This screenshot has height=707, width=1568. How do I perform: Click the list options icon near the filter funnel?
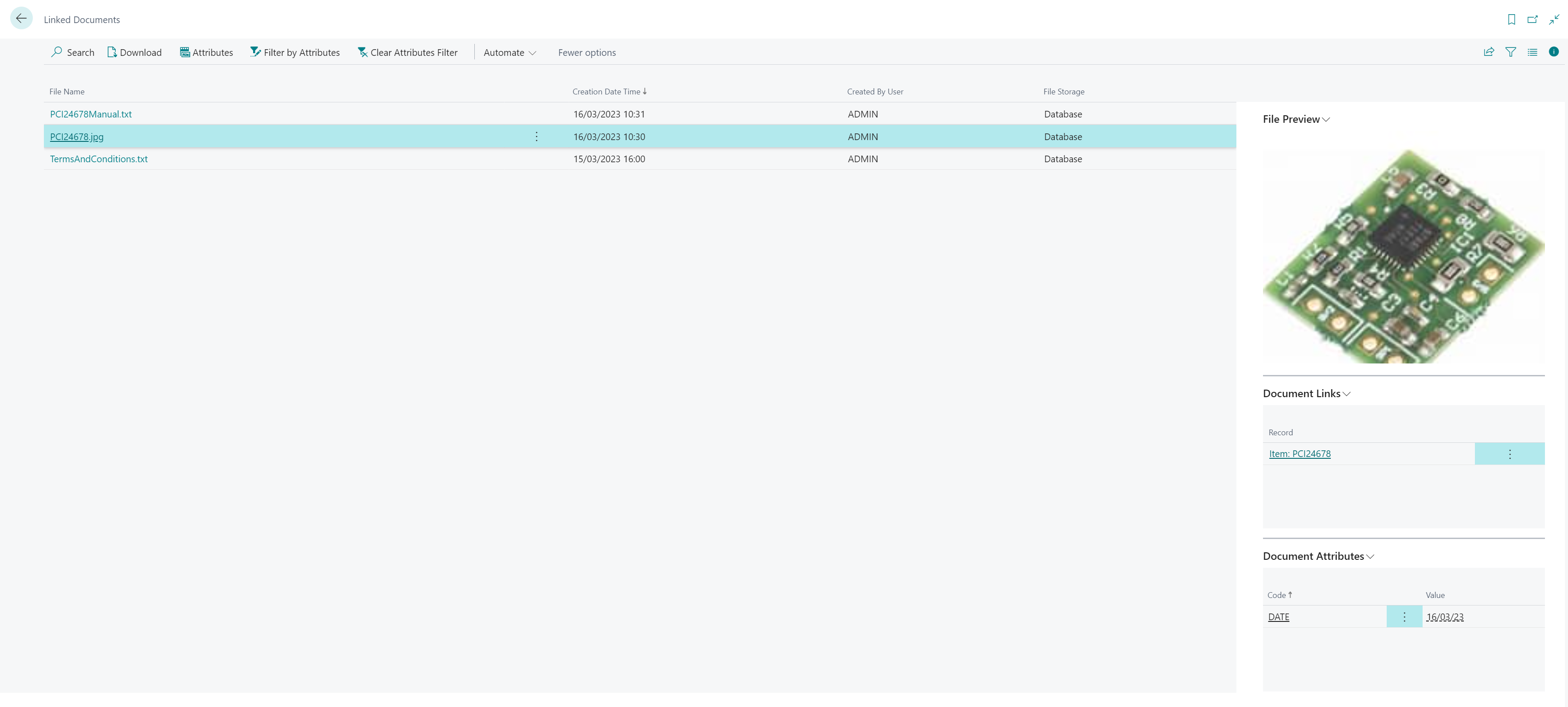tap(1533, 52)
